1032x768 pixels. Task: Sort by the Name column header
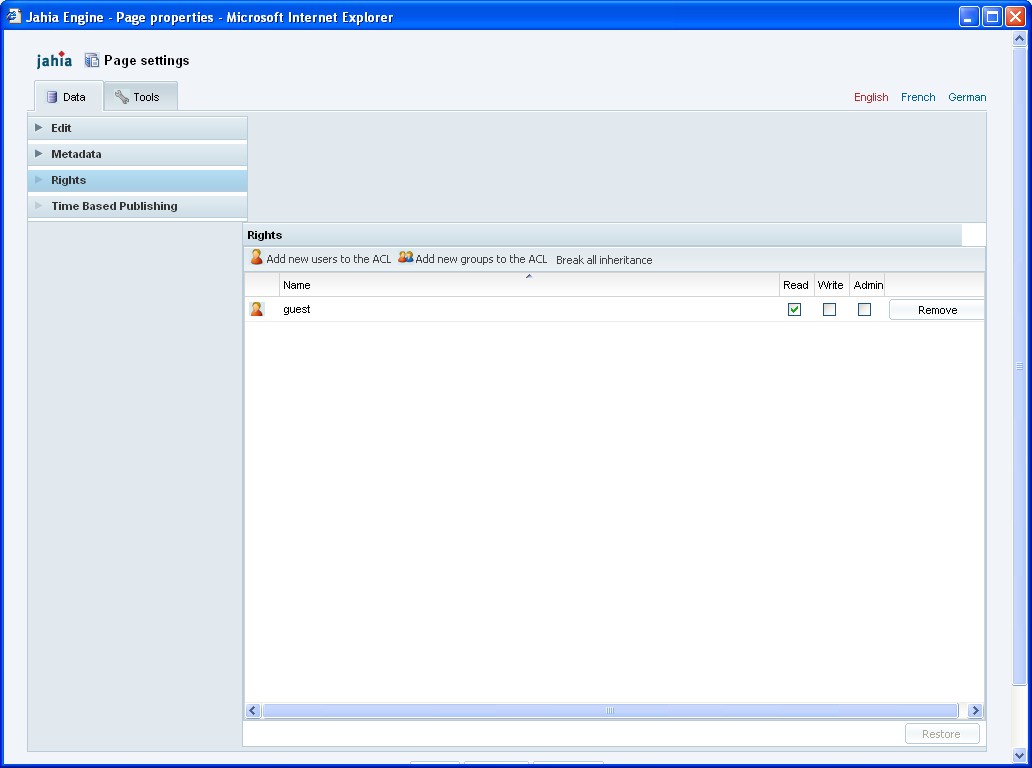pyautogui.click(x=529, y=285)
